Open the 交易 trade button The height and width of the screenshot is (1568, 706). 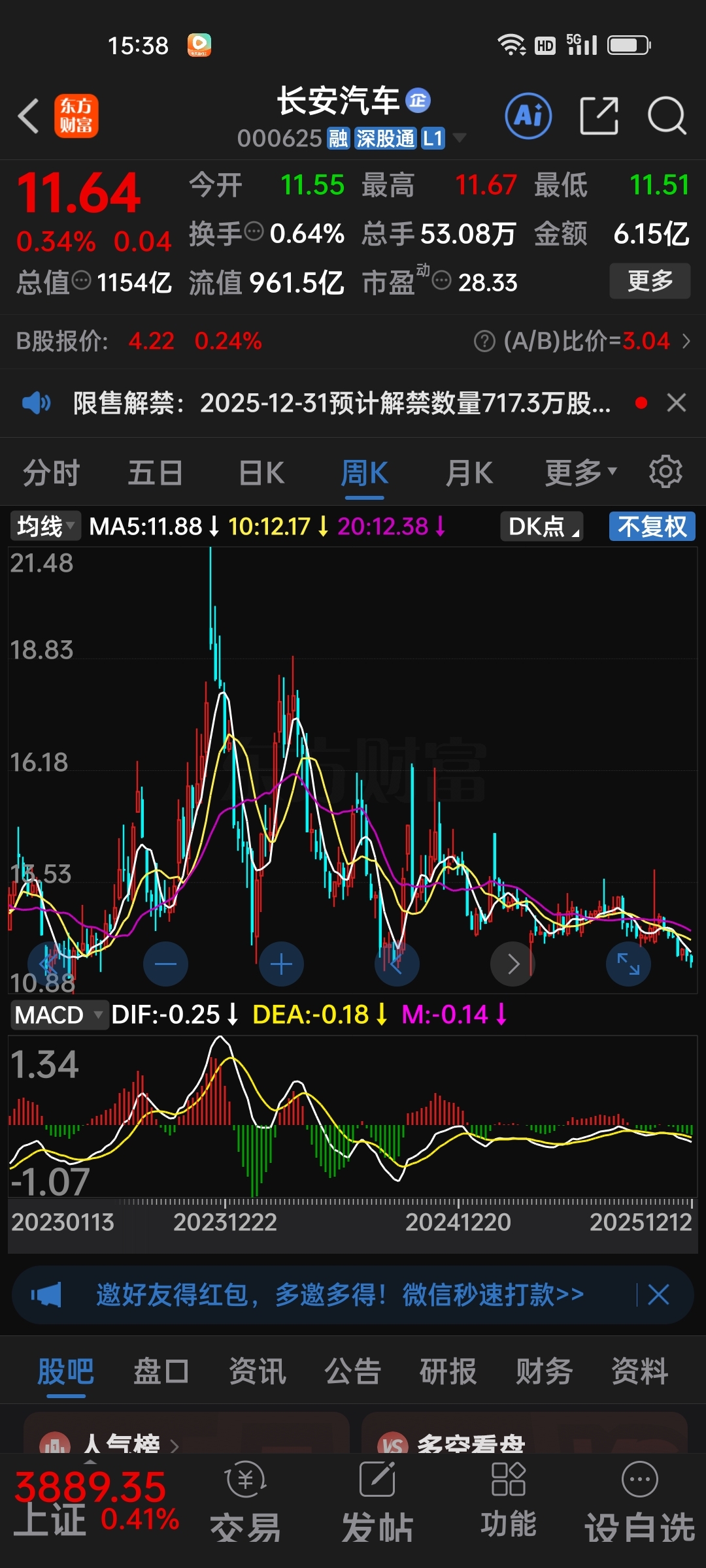coord(245,1503)
